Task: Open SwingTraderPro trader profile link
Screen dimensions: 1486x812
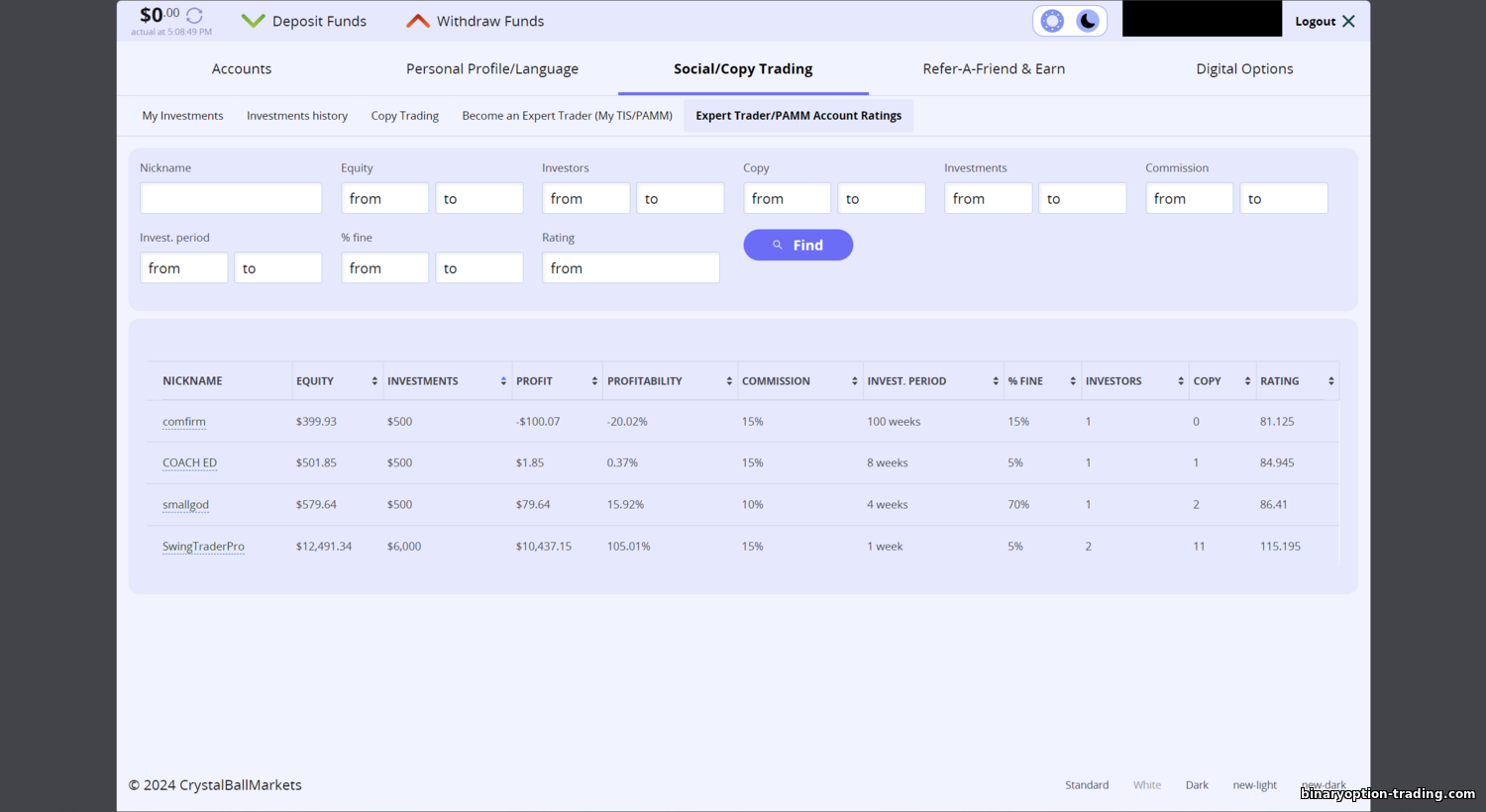Action: coord(203,547)
